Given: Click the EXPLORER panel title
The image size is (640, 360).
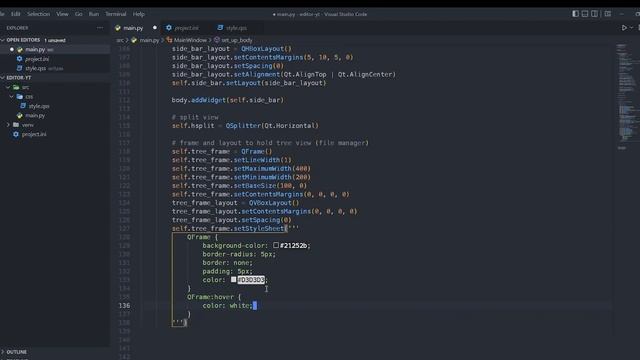Looking at the screenshot, I should (17, 28).
